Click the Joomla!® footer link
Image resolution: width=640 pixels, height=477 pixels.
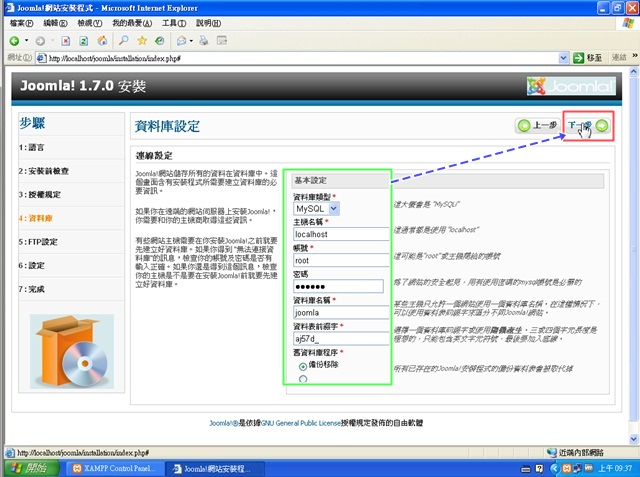[x=224, y=423]
